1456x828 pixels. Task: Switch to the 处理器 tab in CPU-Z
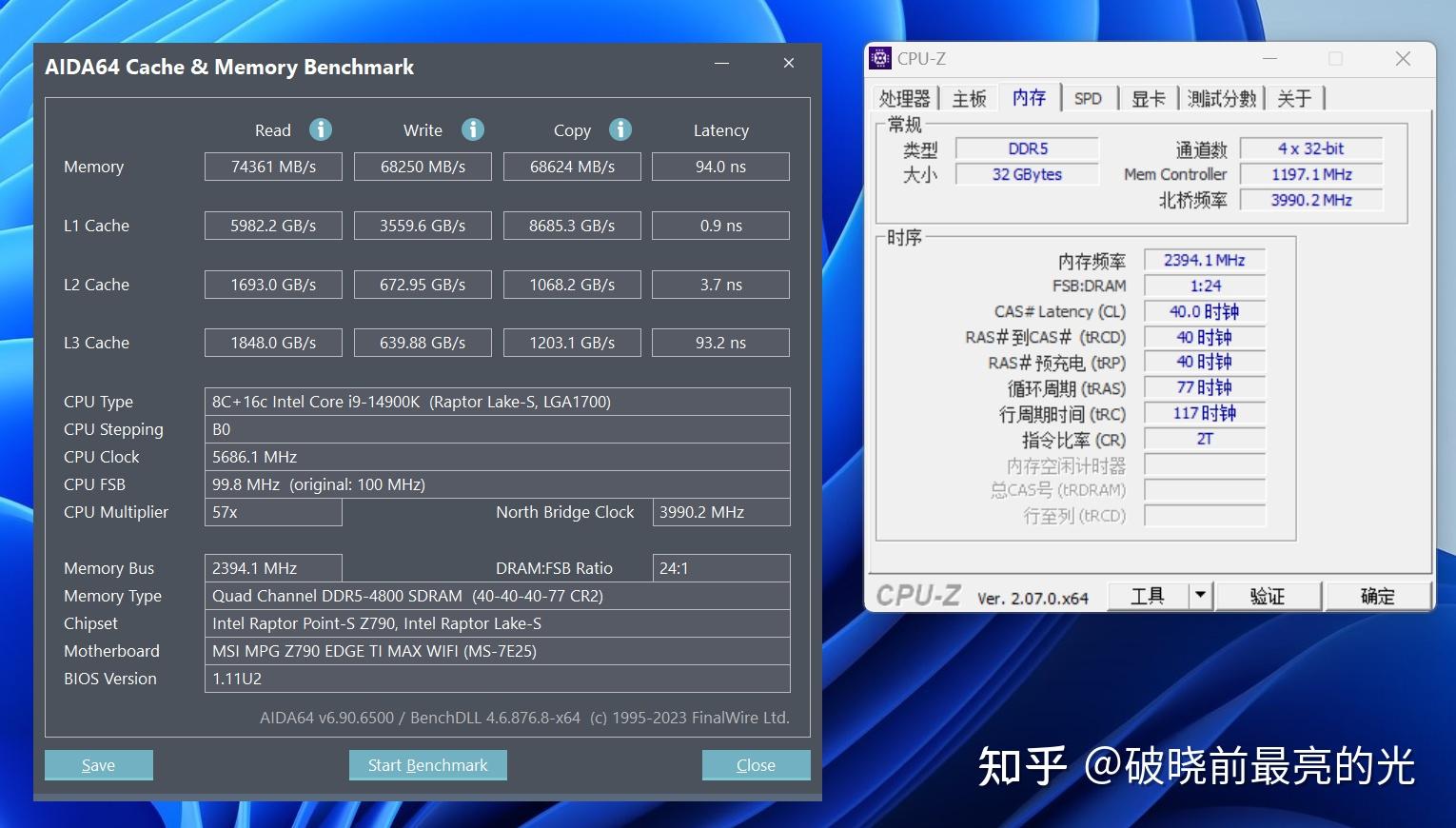pyautogui.click(x=905, y=98)
